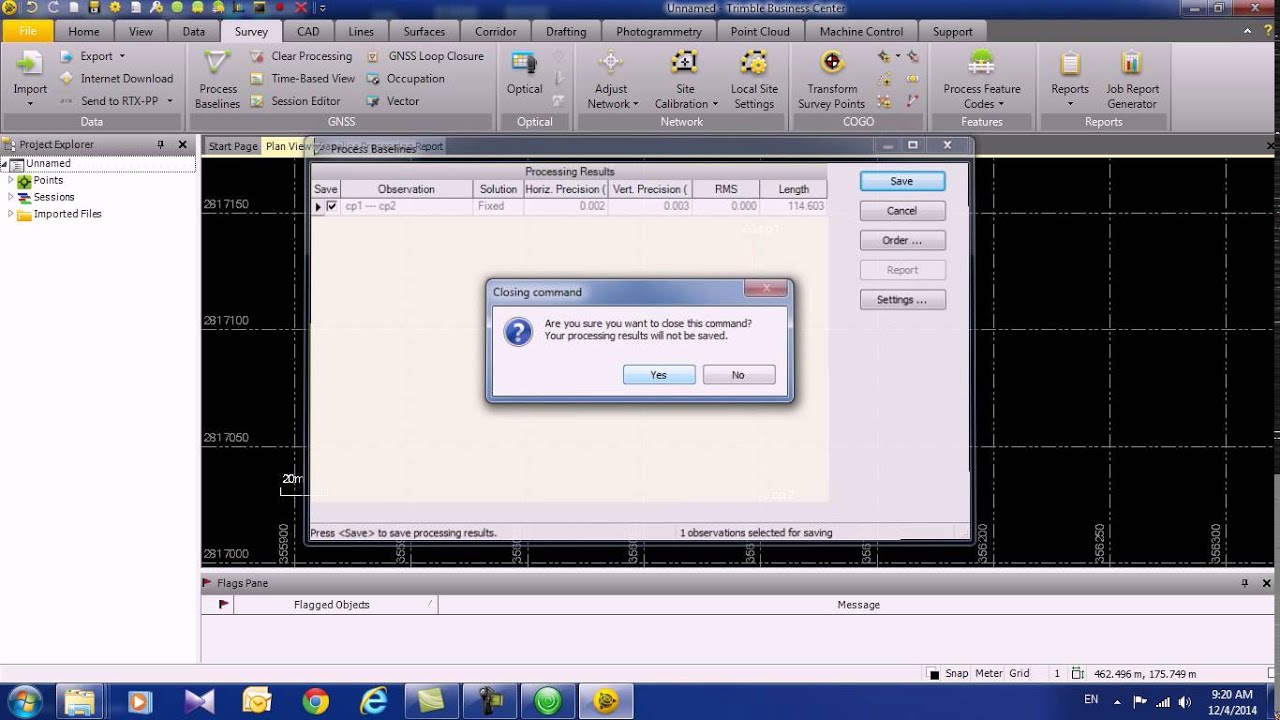Screen dimensions: 1280x720
Task: Expand the Sessions tree node
Action: [x=11, y=197]
